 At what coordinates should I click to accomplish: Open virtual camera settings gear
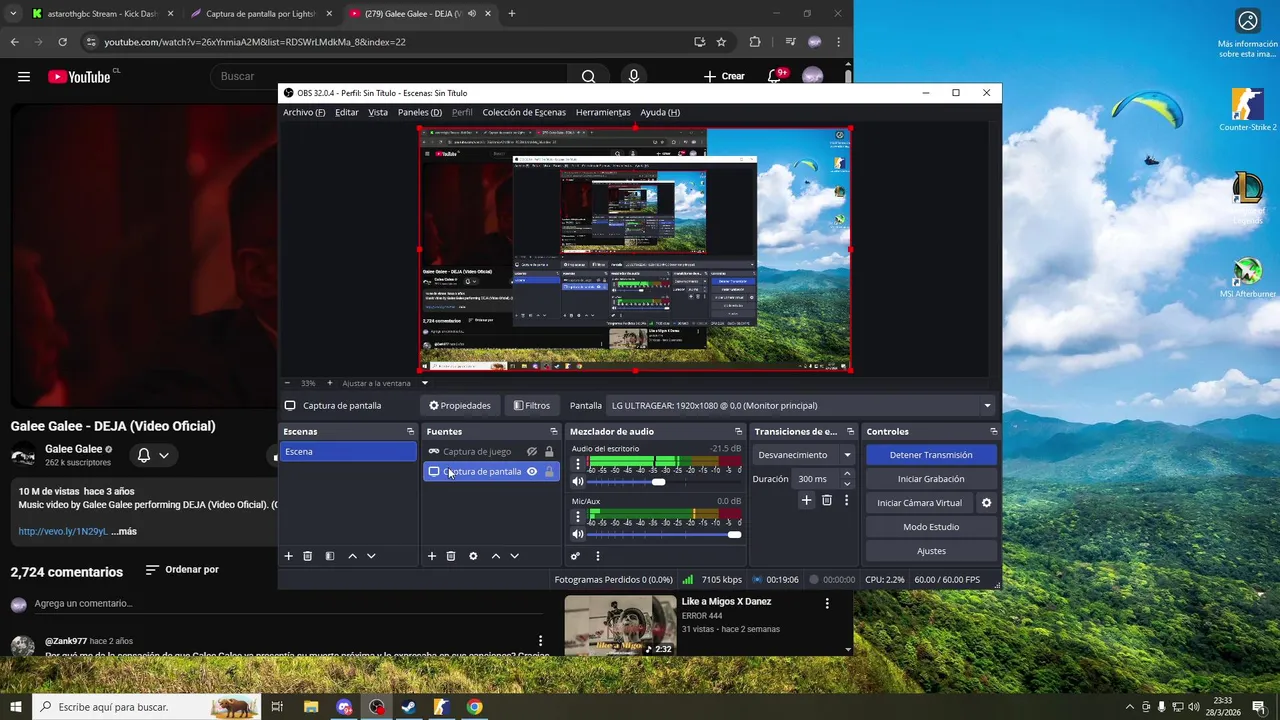[x=987, y=503]
